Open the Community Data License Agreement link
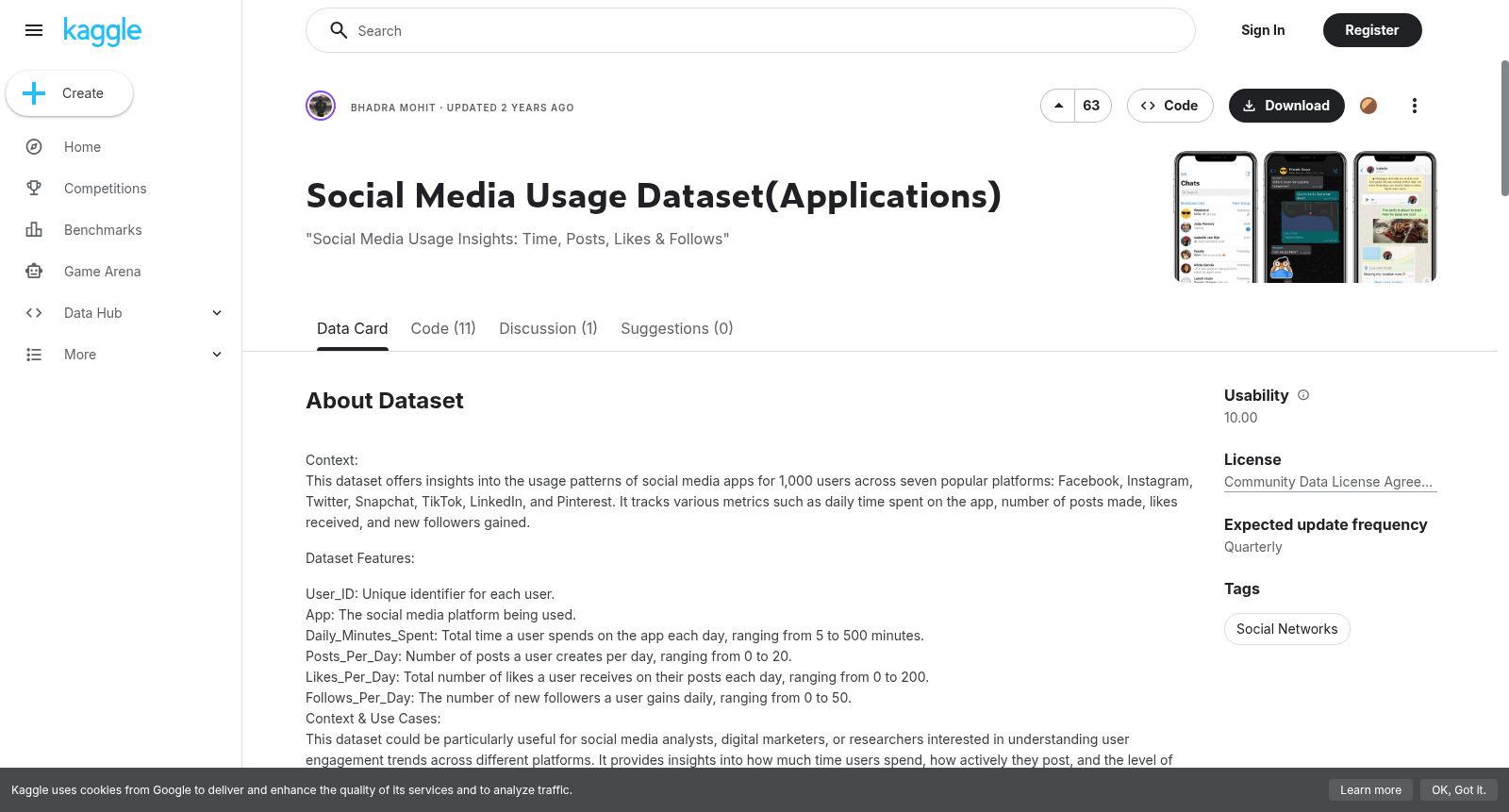Image resolution: width=1509 pixels, height=812 pixels. click(x=1330, y=482)
